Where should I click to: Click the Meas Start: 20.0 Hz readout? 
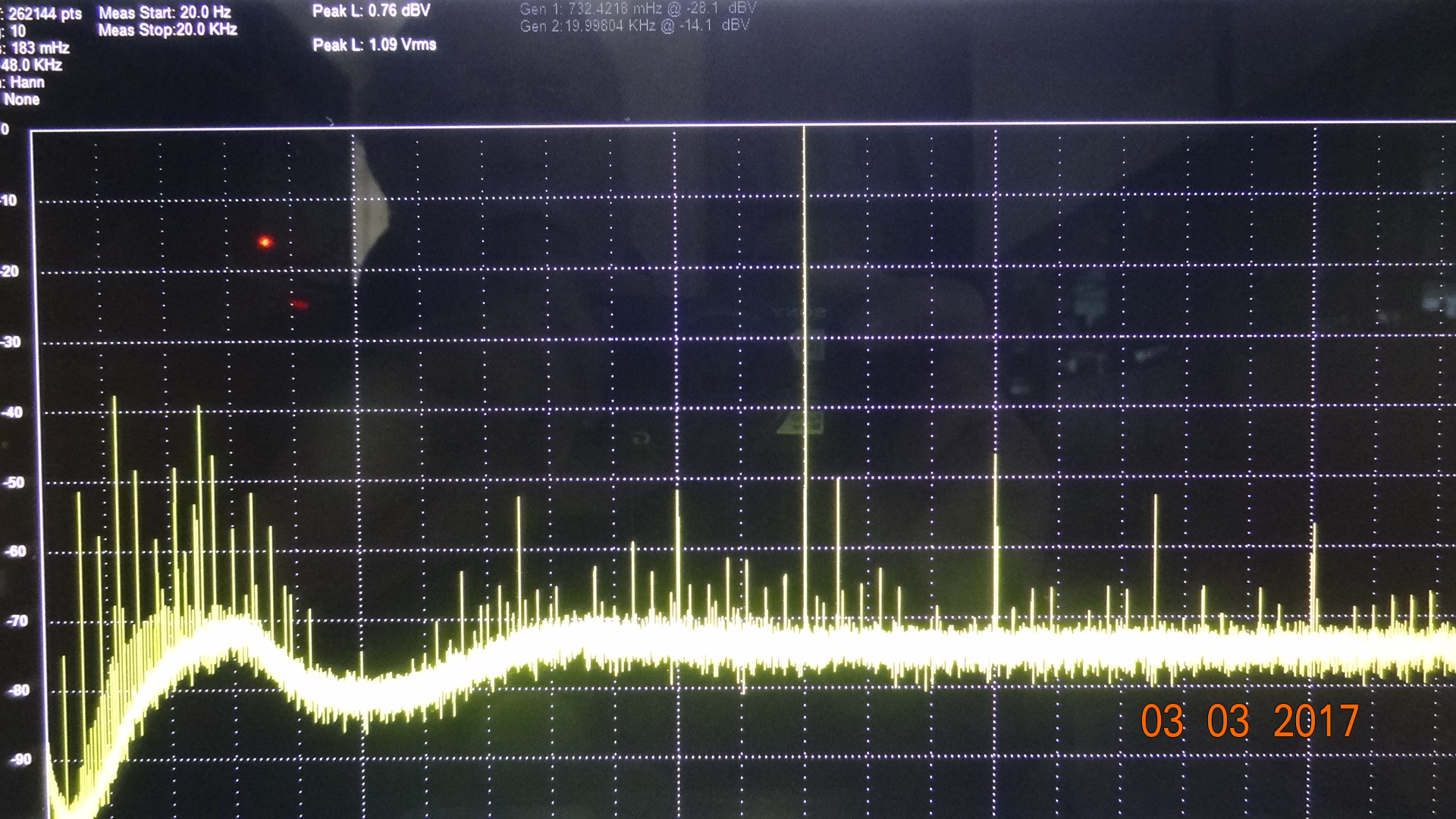click(165, 13)
